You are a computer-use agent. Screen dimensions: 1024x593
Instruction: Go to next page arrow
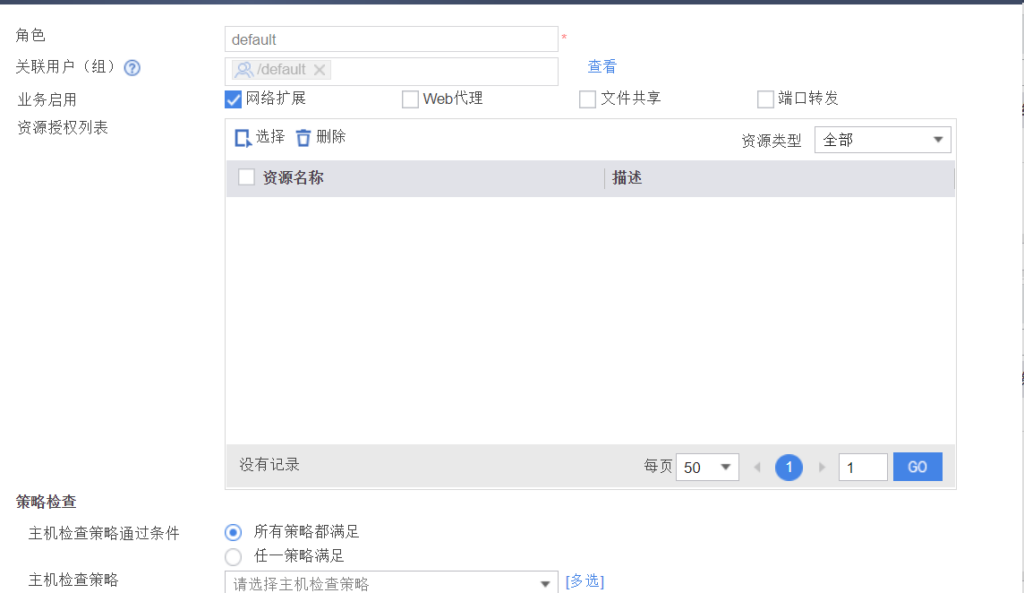822,467
